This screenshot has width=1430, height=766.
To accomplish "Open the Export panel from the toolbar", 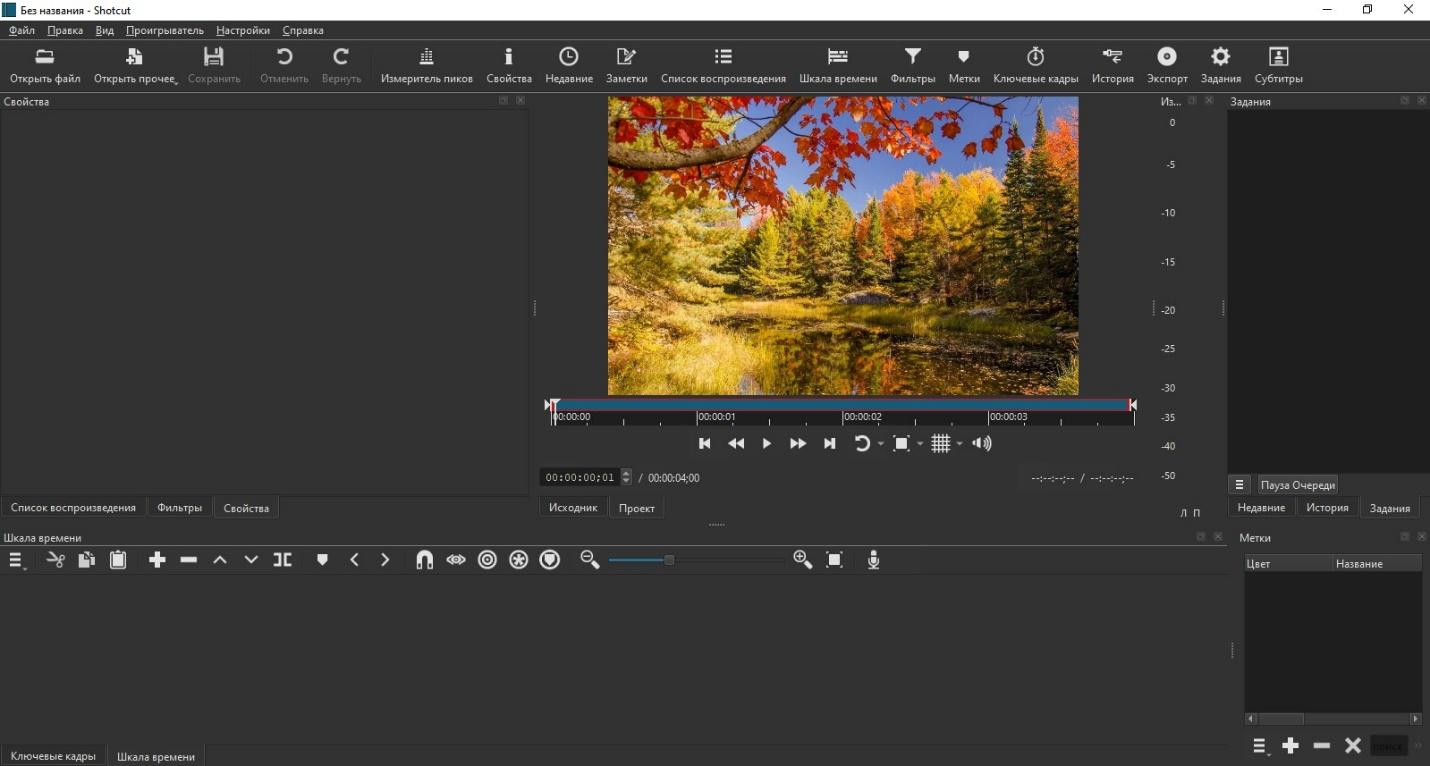I will (x=1166, y=65).
